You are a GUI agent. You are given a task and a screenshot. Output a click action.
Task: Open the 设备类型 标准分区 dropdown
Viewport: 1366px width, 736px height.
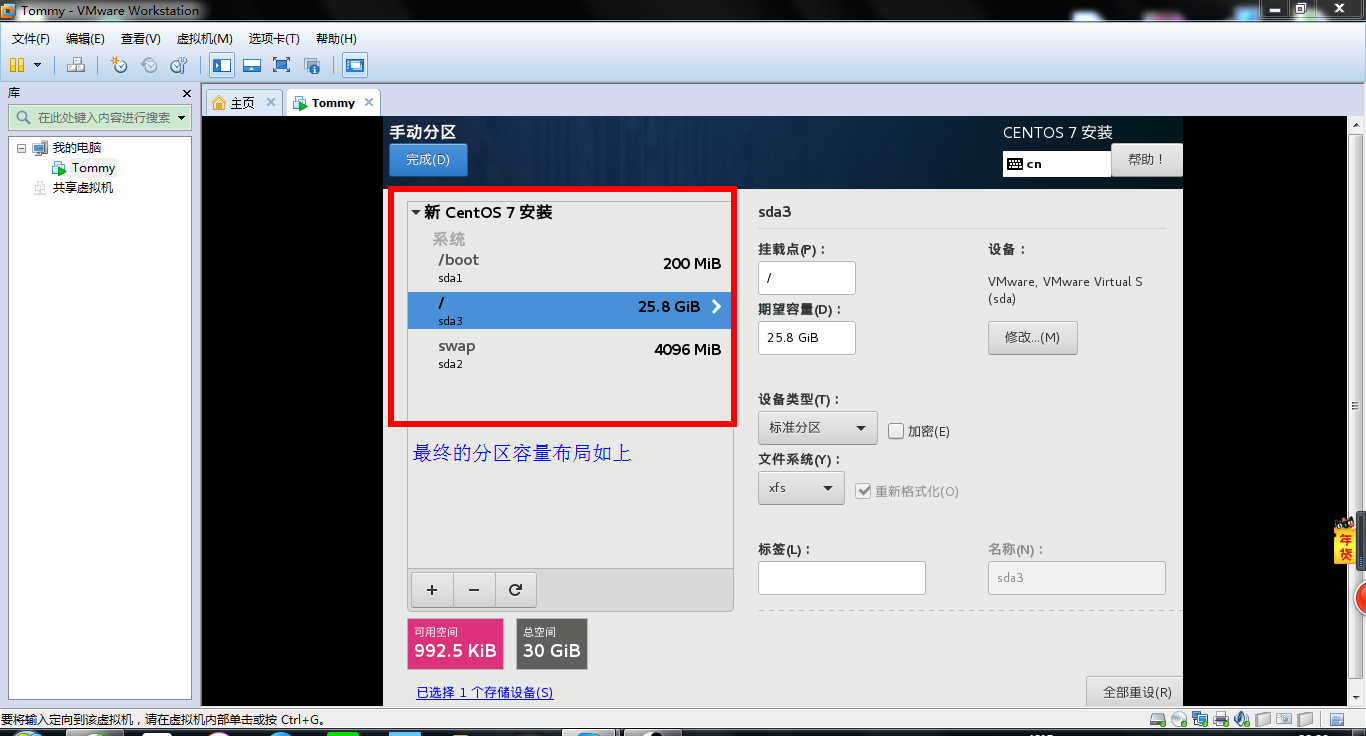click(x=818, y=428)
